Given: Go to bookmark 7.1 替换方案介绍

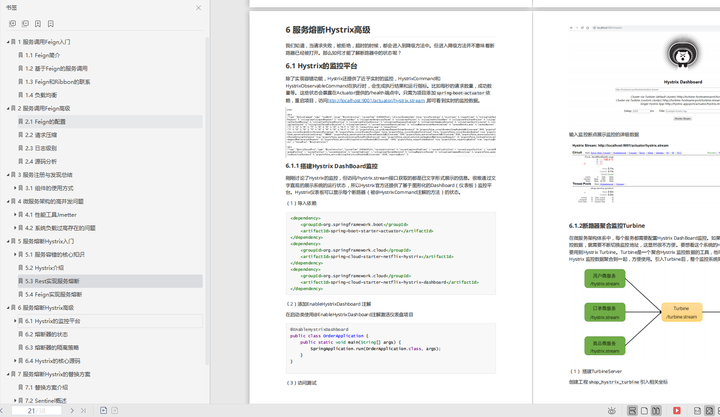Looking at the screenshot, I should coord(46,388).
